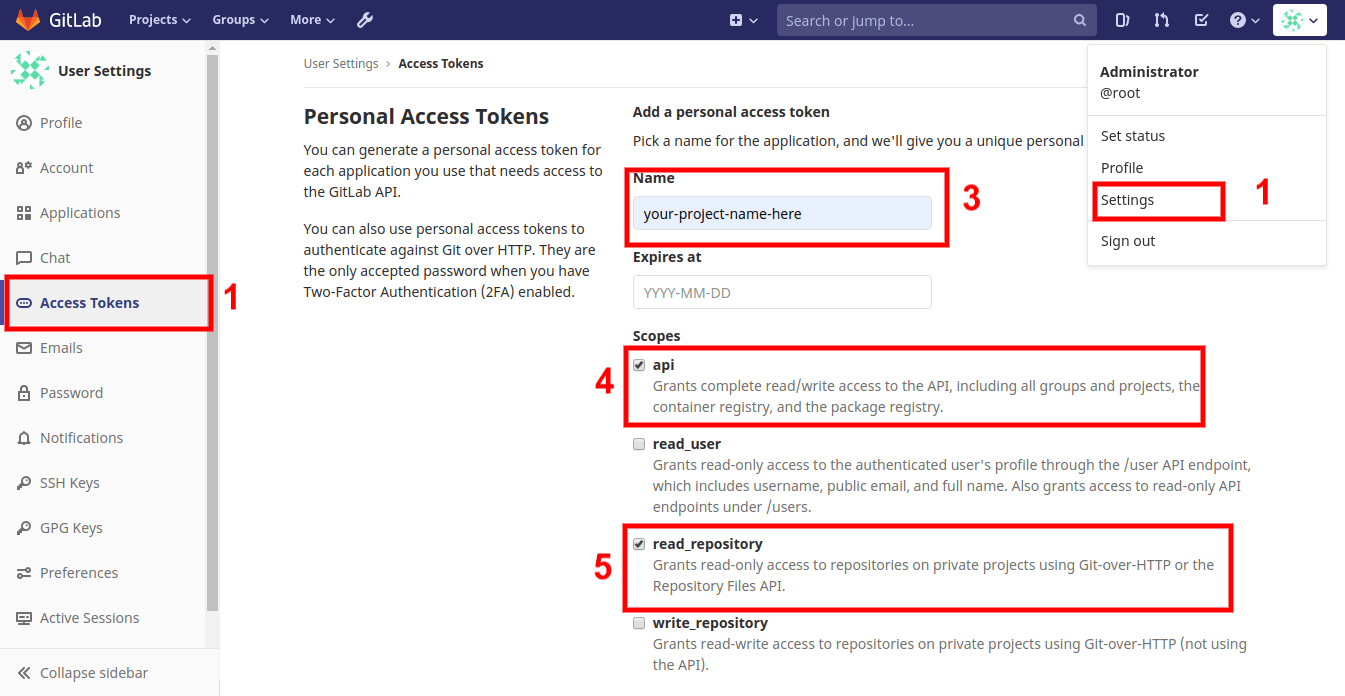This screenshot has height=696, width=1345.
Task: Expand the Projects dropdown menu
Action: coord(159,20)
